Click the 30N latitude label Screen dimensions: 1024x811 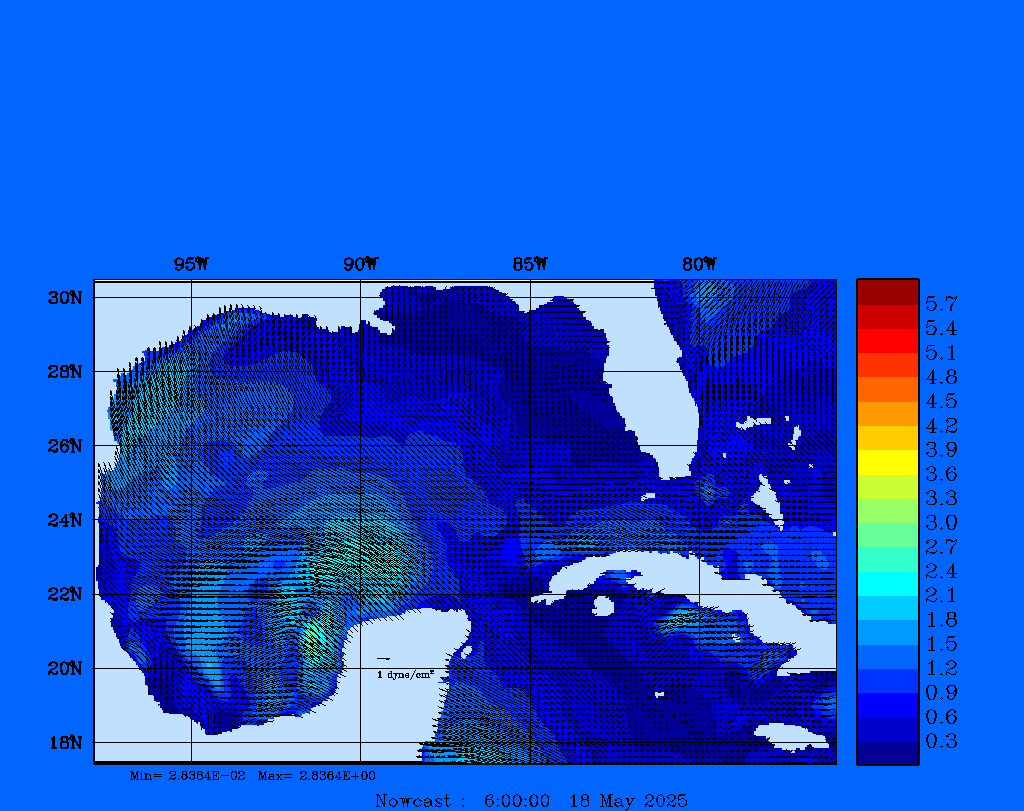[64, 297]
